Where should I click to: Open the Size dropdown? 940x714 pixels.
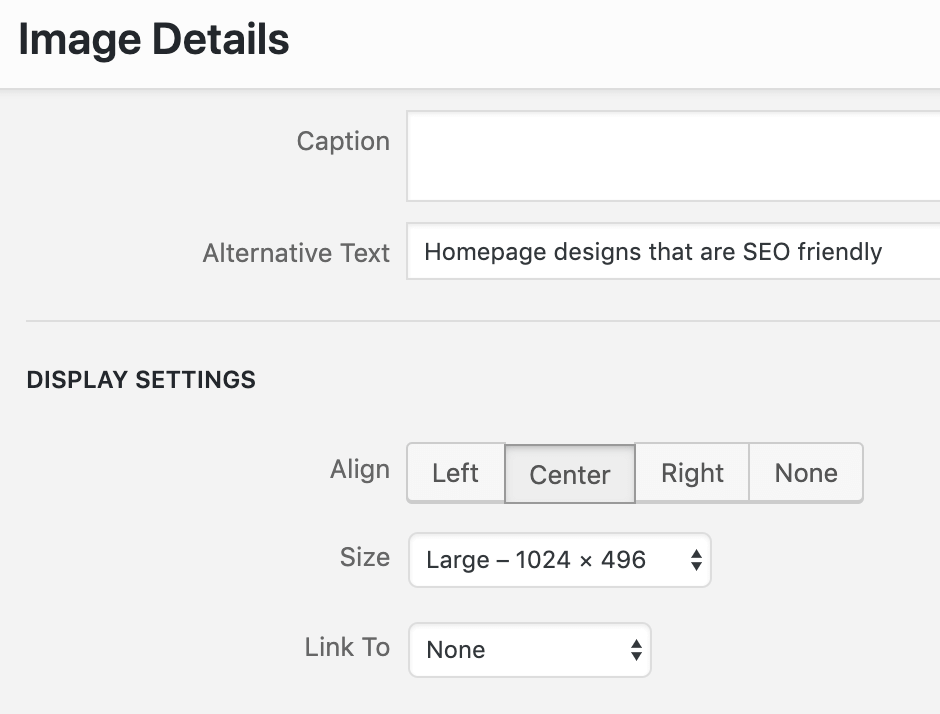pyautogui.click(x=559, y=560)
